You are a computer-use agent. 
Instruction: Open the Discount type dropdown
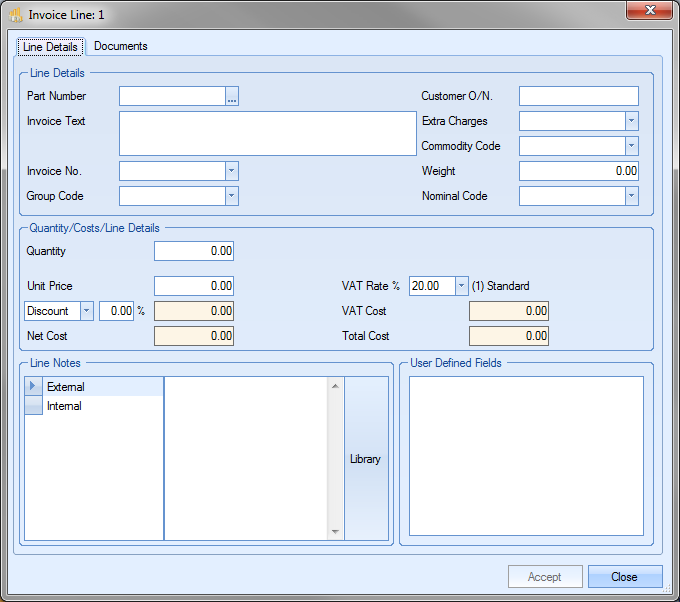point(86,311)
